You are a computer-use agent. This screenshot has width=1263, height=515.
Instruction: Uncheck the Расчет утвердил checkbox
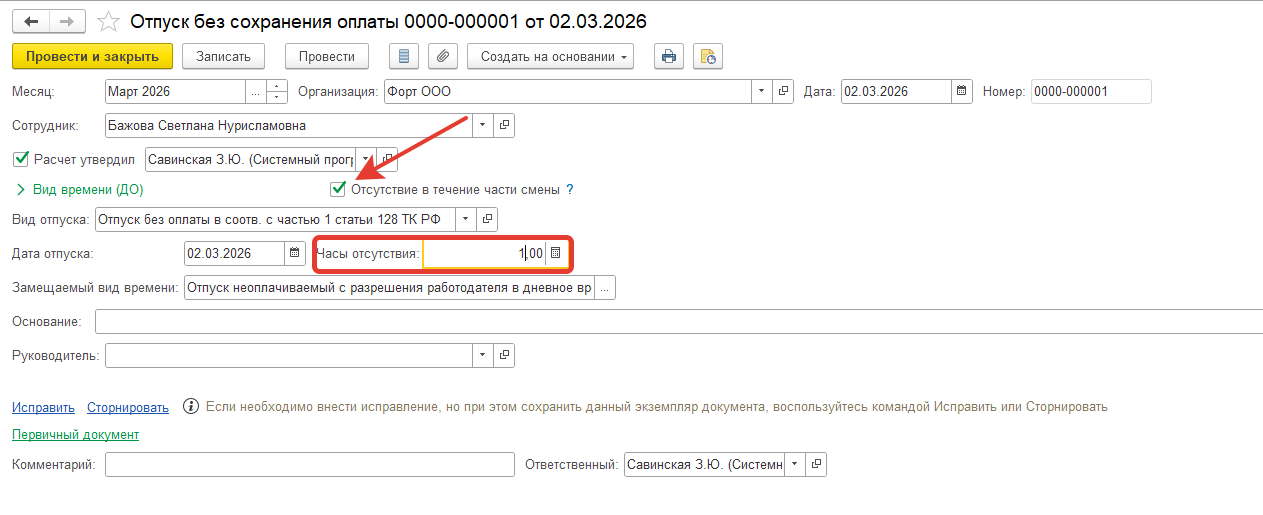pos(20,158)
